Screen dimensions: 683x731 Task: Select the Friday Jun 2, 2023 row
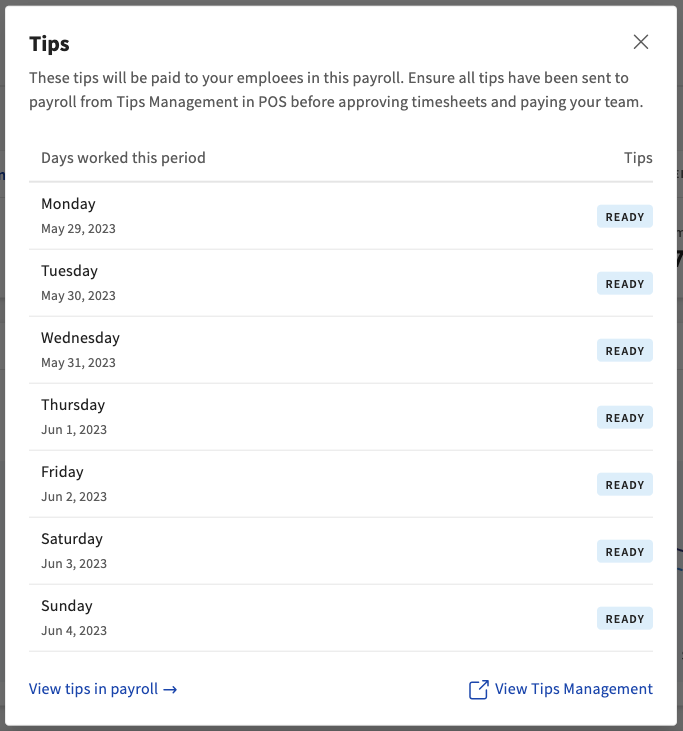click(x=300, y=484)
